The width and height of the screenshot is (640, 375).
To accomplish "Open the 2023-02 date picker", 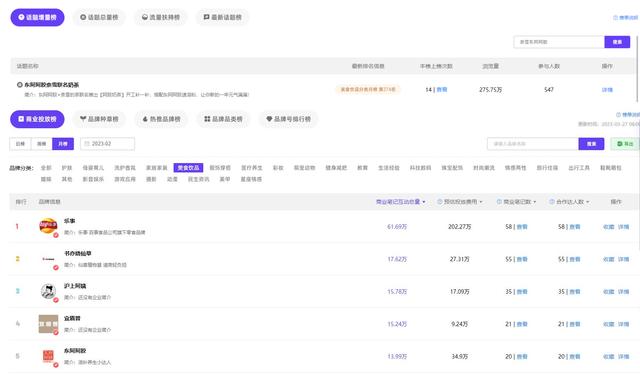I will tap(107, 144).
